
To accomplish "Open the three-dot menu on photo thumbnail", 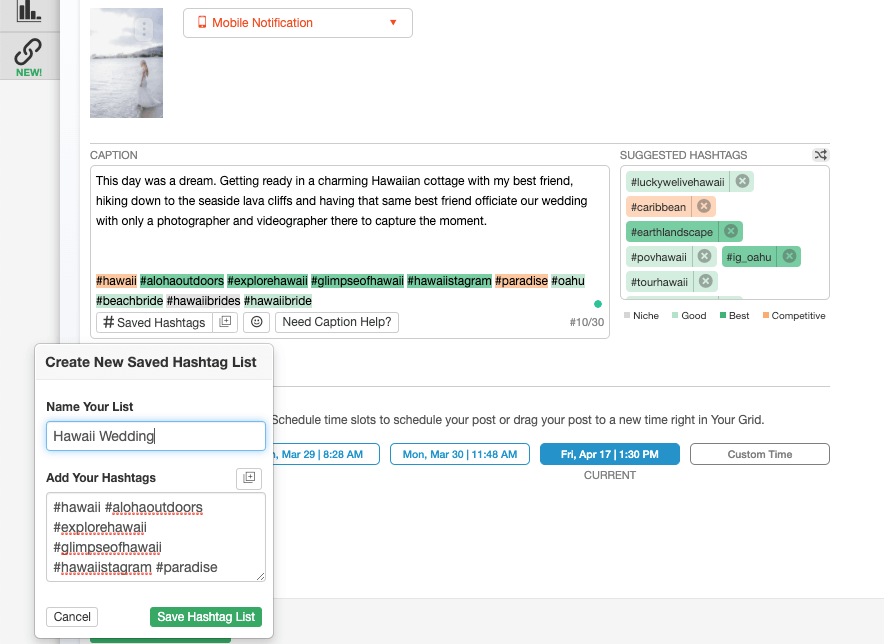I will pyautogui.click(x=144, y=29).
